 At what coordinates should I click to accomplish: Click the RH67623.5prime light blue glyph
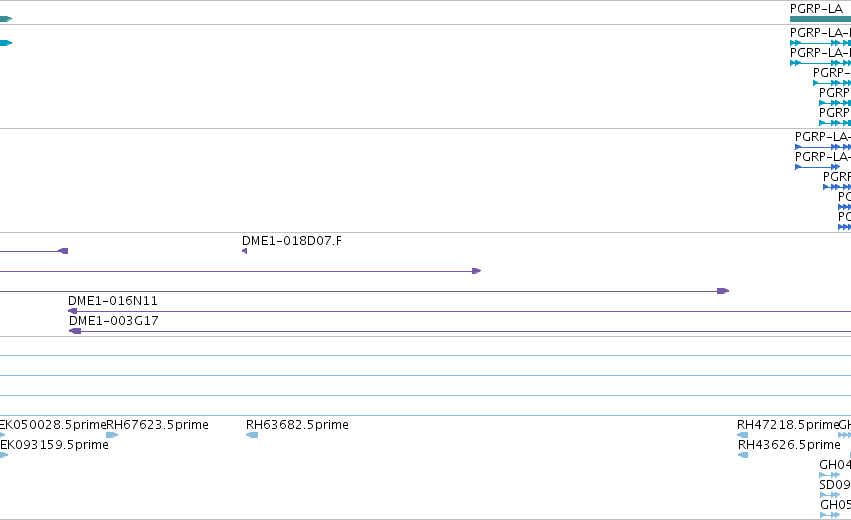point(112,435)
